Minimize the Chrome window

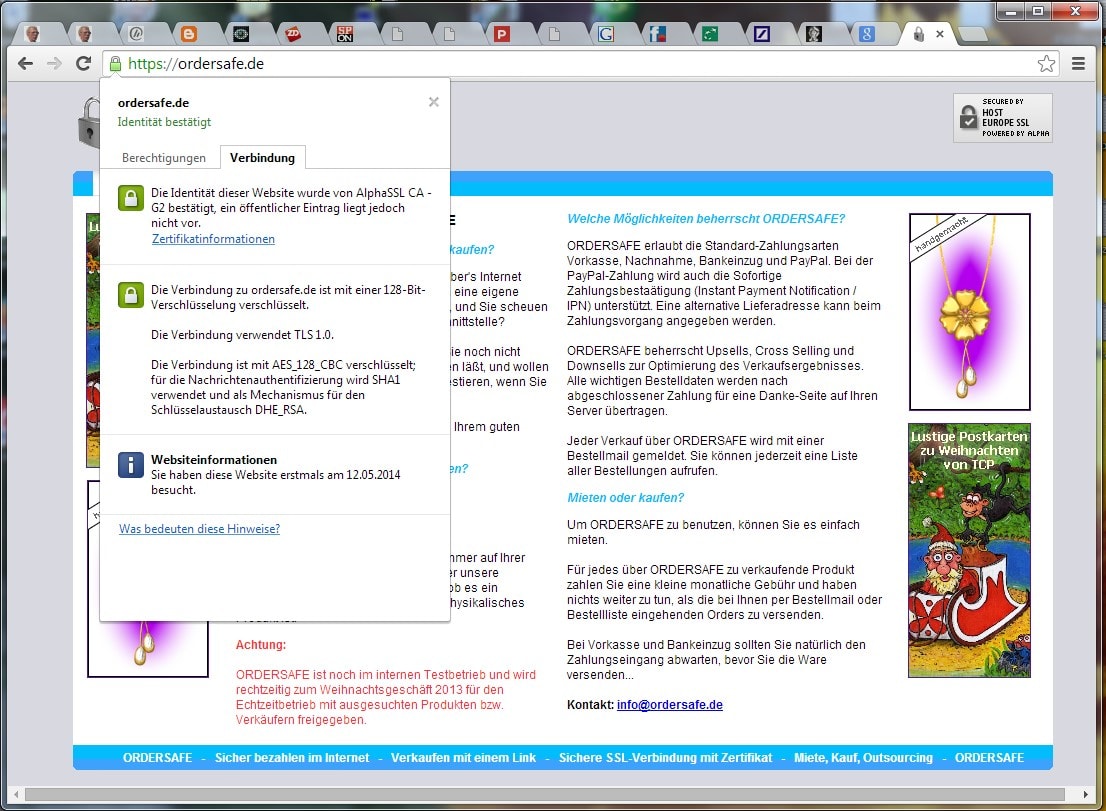(1013, 11)
